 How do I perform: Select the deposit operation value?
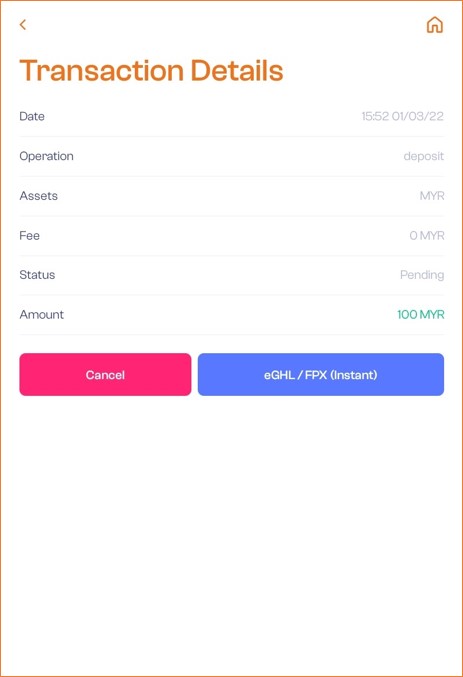[x=423, y=156]
